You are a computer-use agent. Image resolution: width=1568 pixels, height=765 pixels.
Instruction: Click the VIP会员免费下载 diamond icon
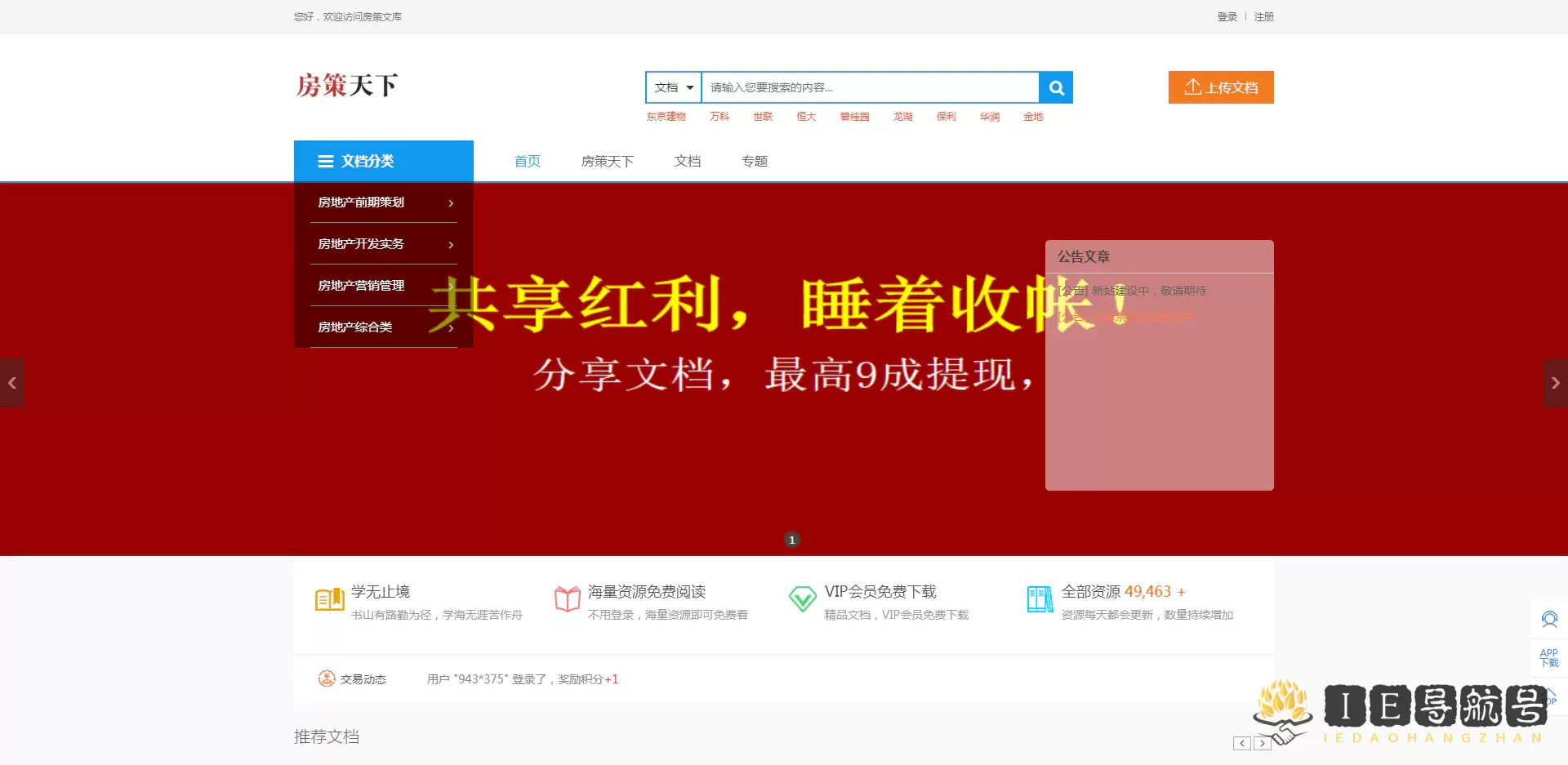click(x=802, y=599)
